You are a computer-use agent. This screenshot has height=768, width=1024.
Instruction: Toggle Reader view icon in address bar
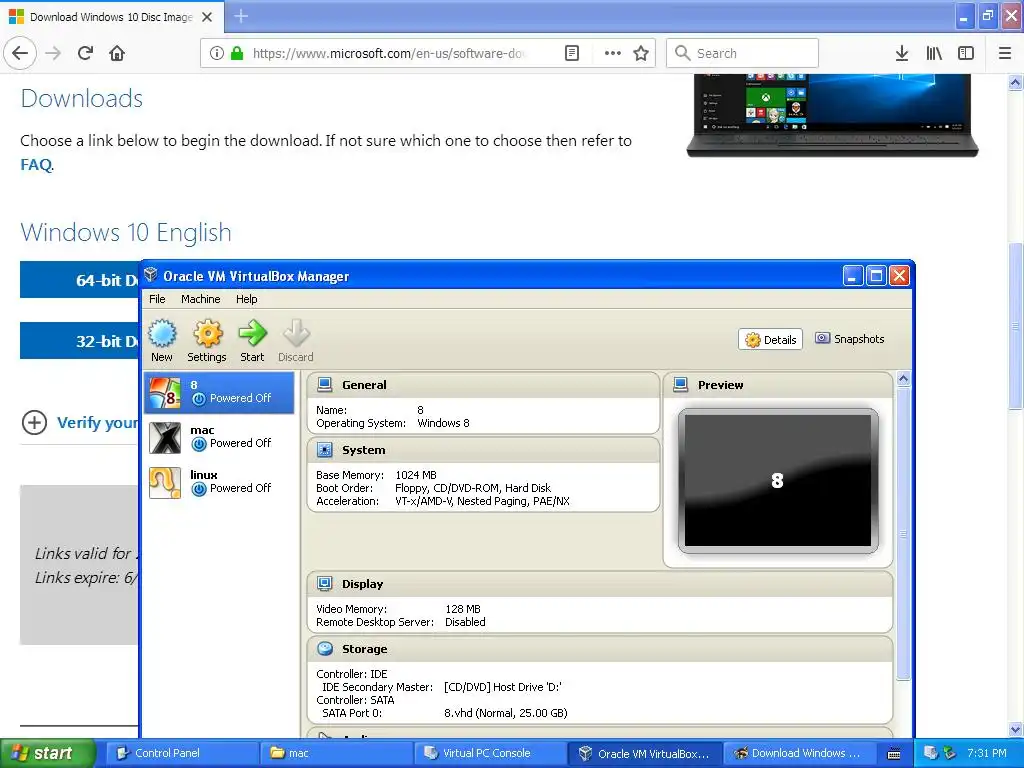(571, 53)
